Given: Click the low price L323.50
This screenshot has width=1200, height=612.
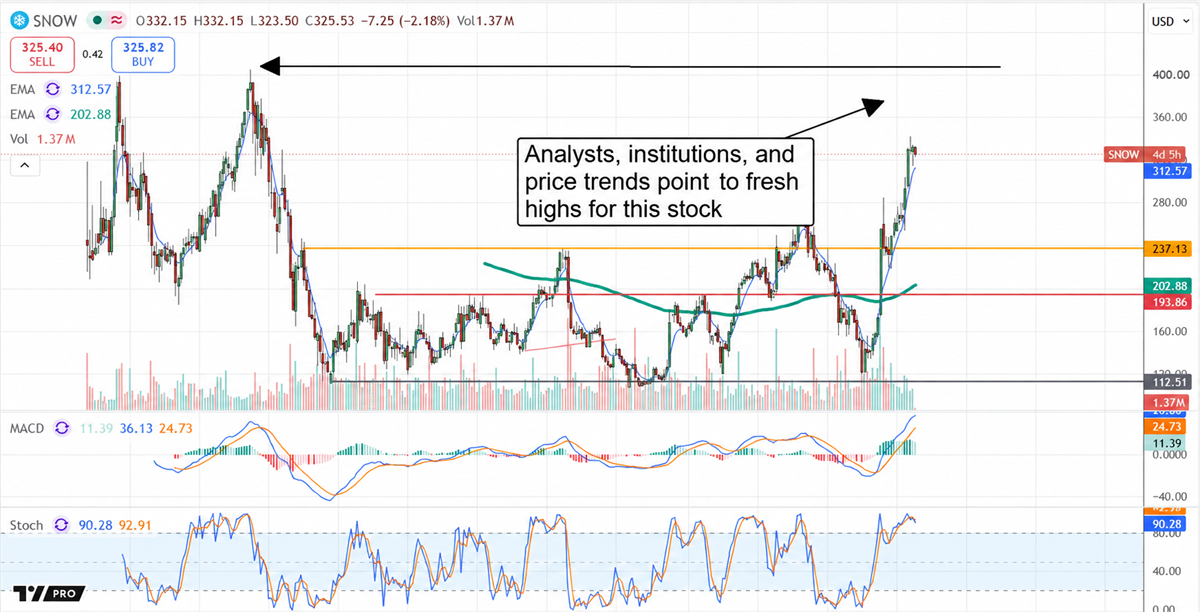Looking at the screenshot, I should [277, 20].
